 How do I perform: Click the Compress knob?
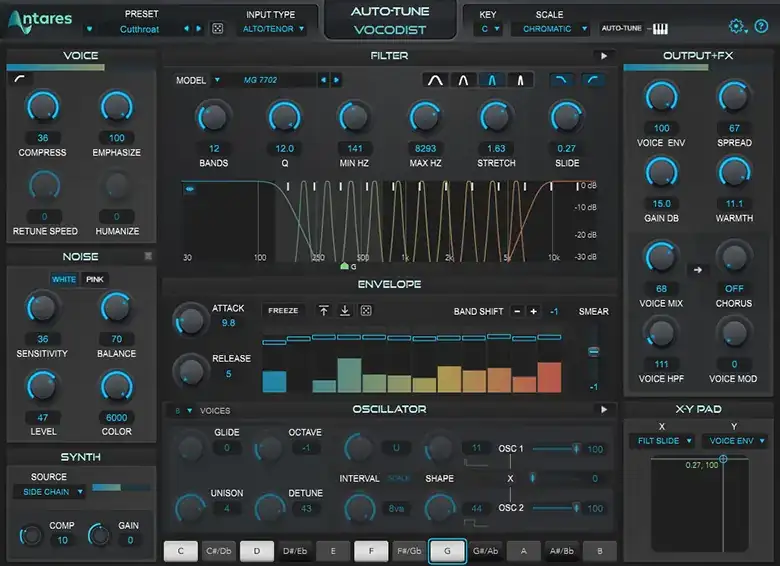pyautogui.click(x=43, y=106)
